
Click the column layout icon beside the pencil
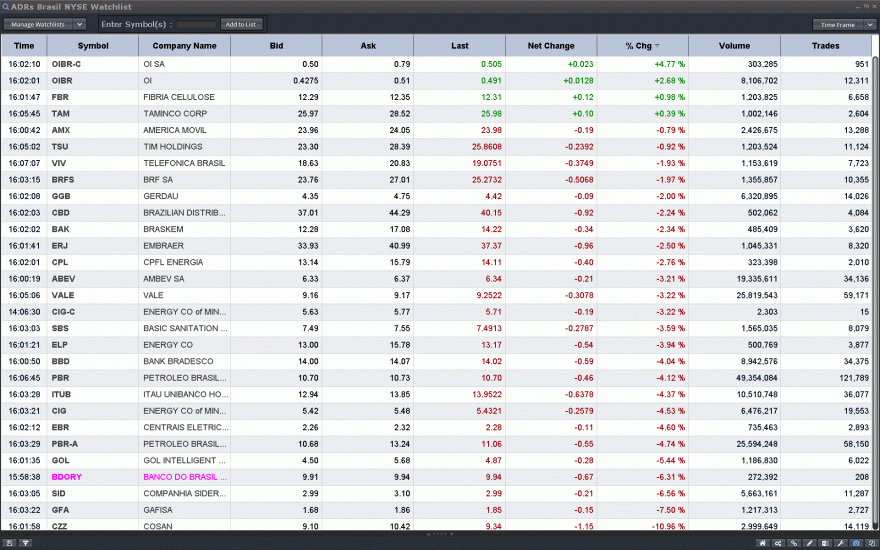tap(825, 543)
